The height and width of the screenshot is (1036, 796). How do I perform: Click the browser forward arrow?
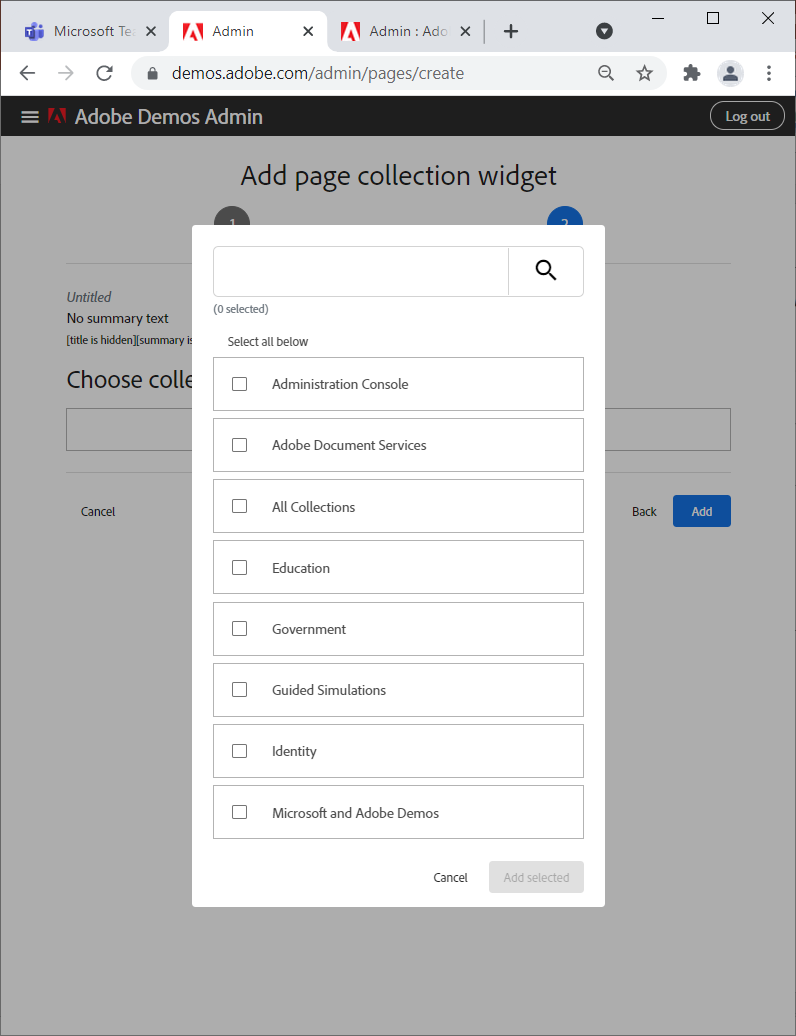pyautogui.click(x=65, y=73)
